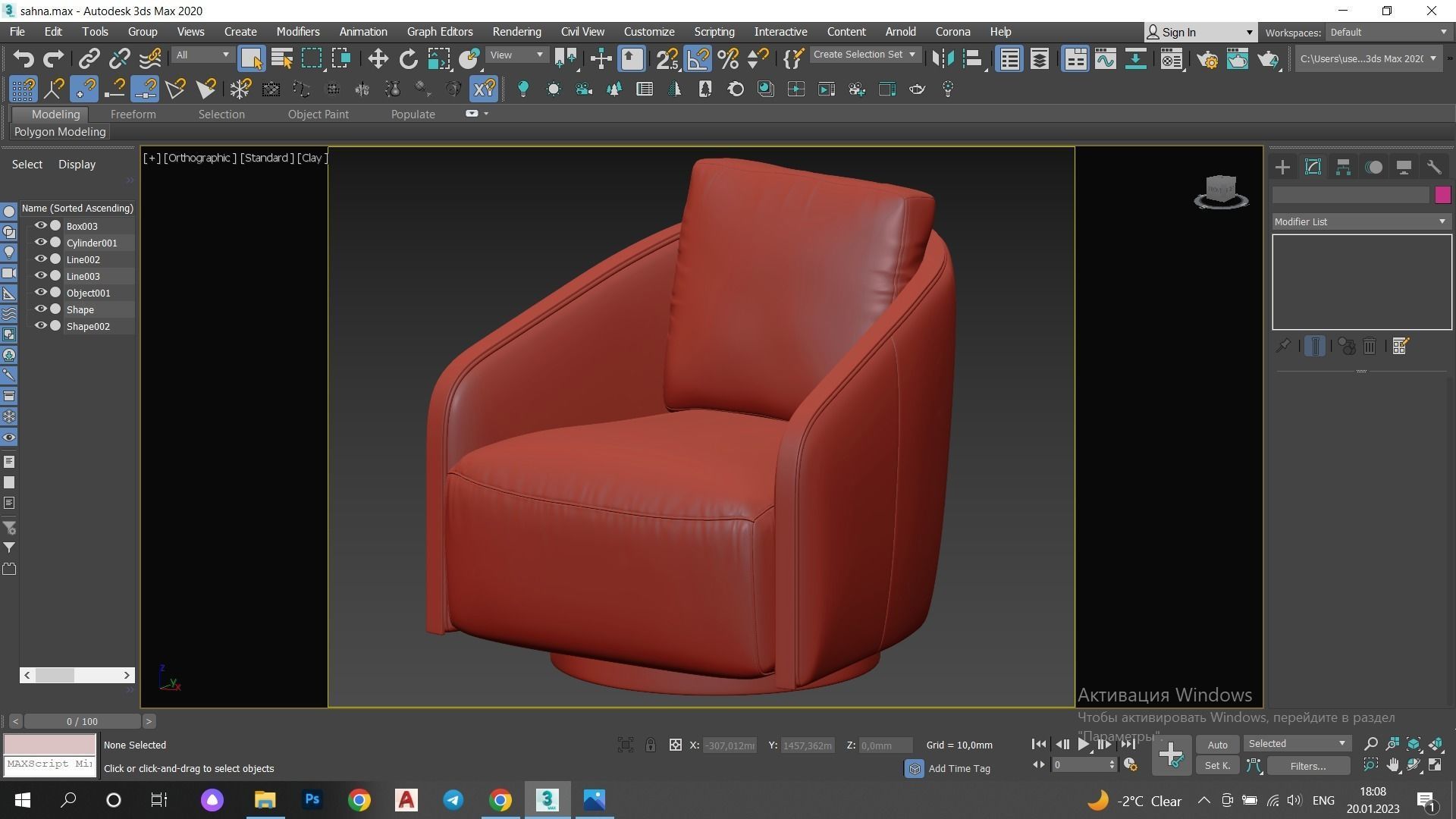Click the Pan View hand icon

pyautogui.click(x=1393, y=765)
